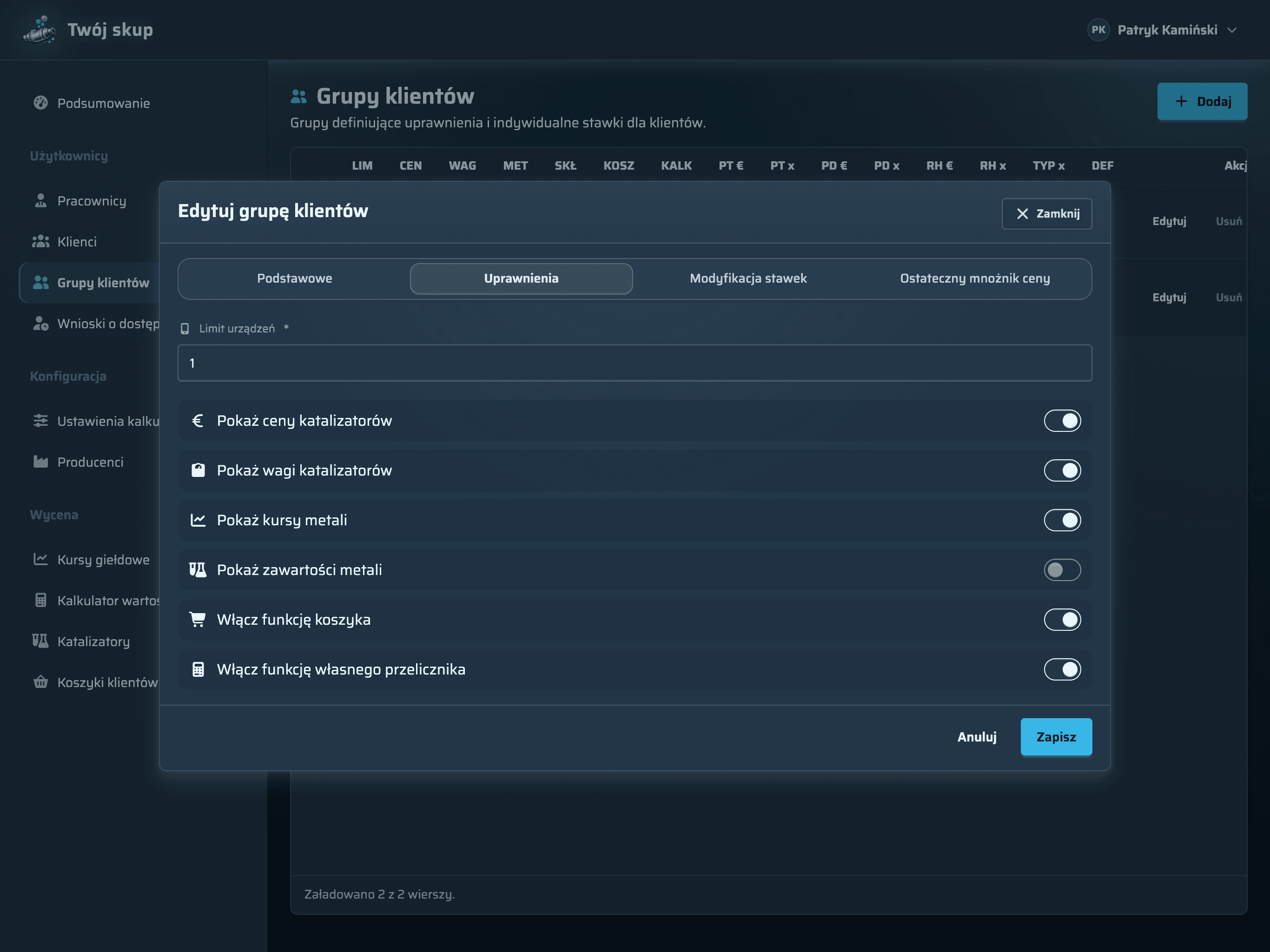This screenshot has height=952, width=1270.
Task: Open Klienci in the sidebar menu
Action: coord(77,242)
